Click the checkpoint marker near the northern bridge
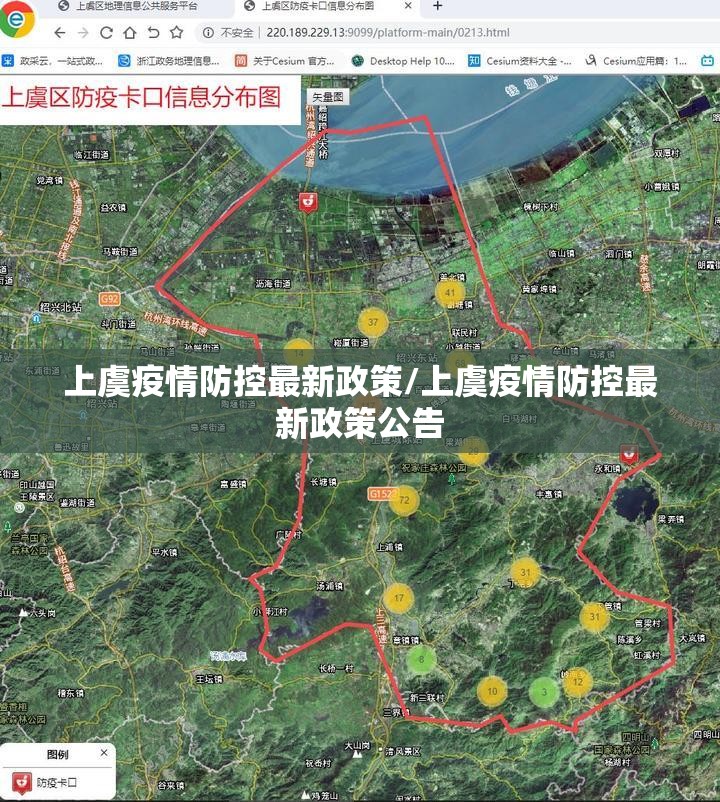720x802 pixels. (308, 201)
